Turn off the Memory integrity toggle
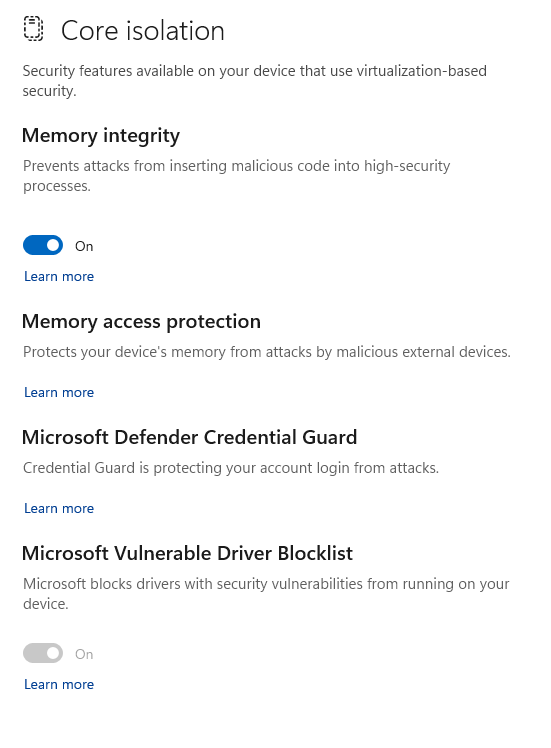551x748 pixels. 43,245
